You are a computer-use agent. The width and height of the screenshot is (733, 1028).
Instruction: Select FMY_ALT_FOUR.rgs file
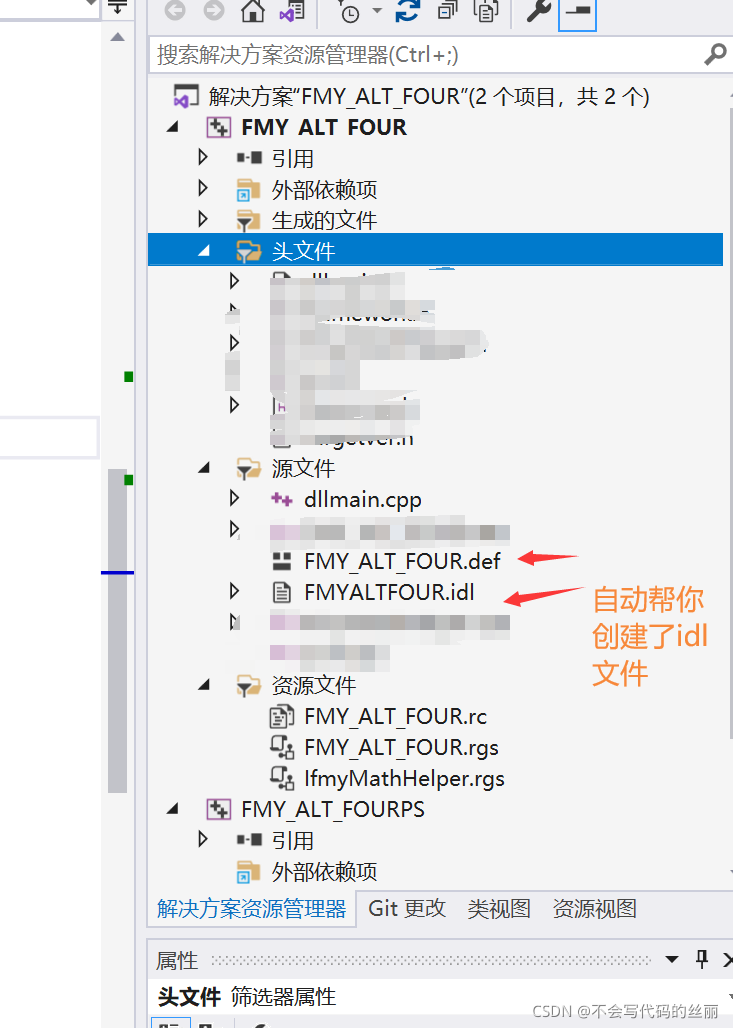[x=401, y=747]
